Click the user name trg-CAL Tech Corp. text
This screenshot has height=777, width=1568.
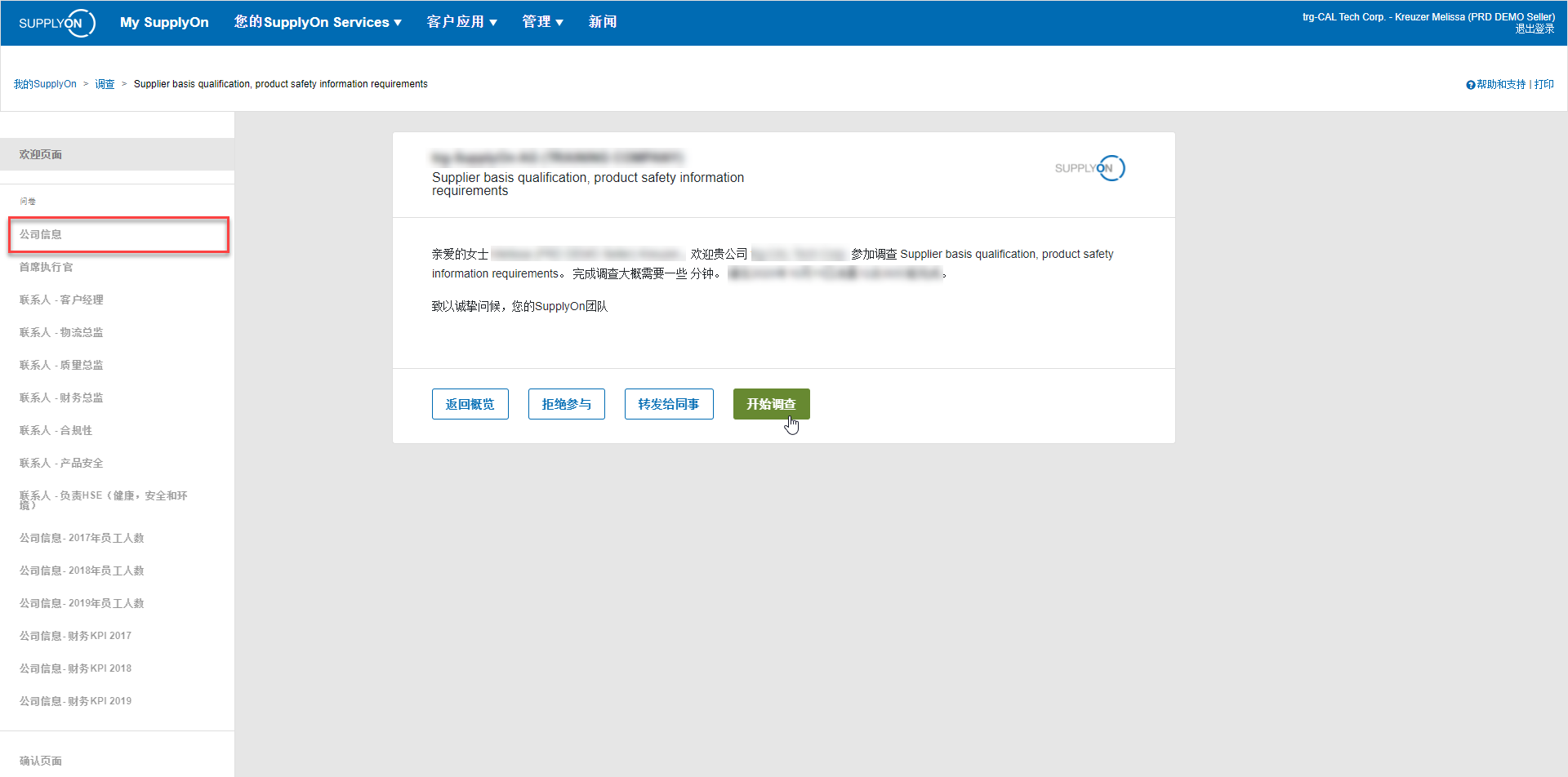pos(1428,17)
